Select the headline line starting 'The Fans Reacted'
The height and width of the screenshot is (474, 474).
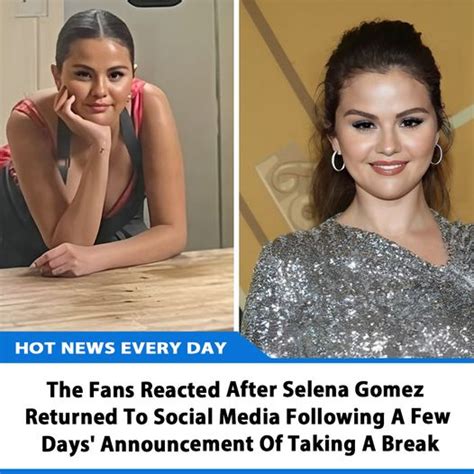[235, 389]
